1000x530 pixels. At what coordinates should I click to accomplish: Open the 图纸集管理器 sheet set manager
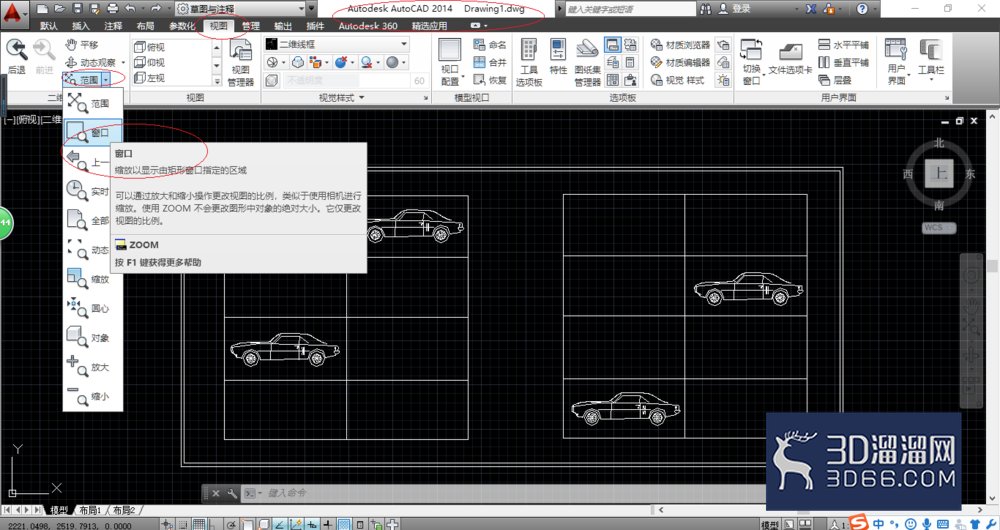pos(587,63)
